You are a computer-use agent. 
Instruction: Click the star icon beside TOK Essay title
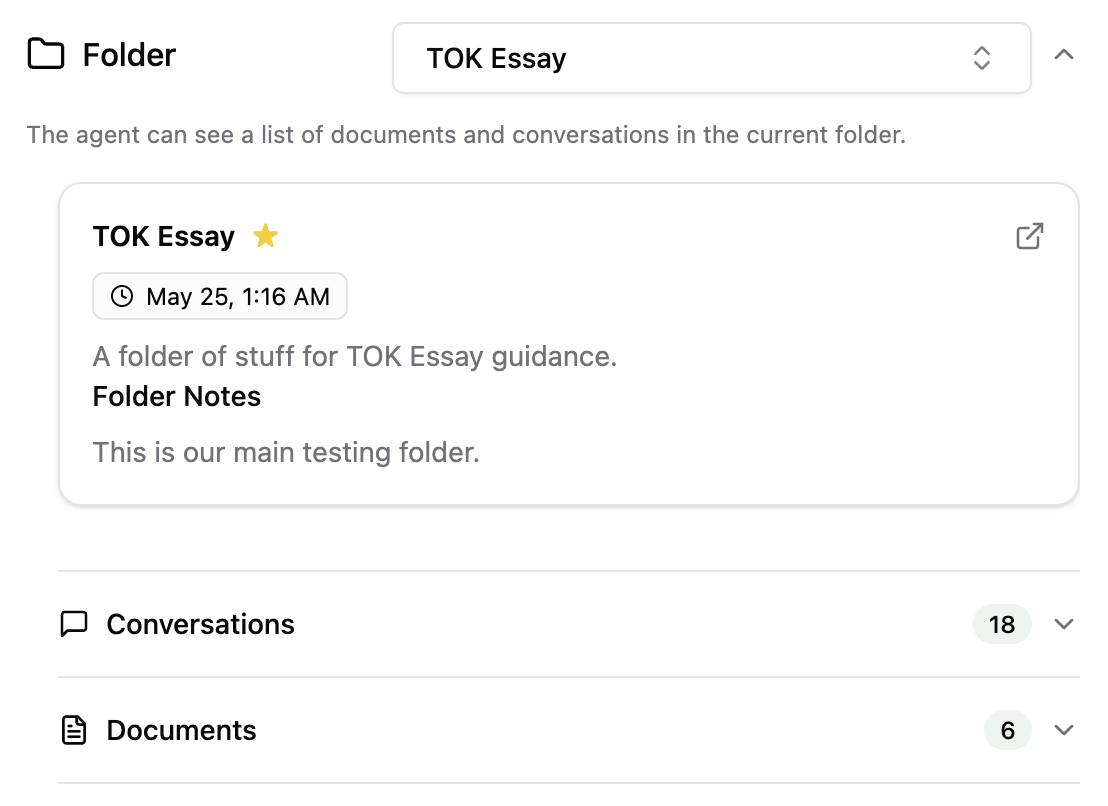[x=265, y=235]
